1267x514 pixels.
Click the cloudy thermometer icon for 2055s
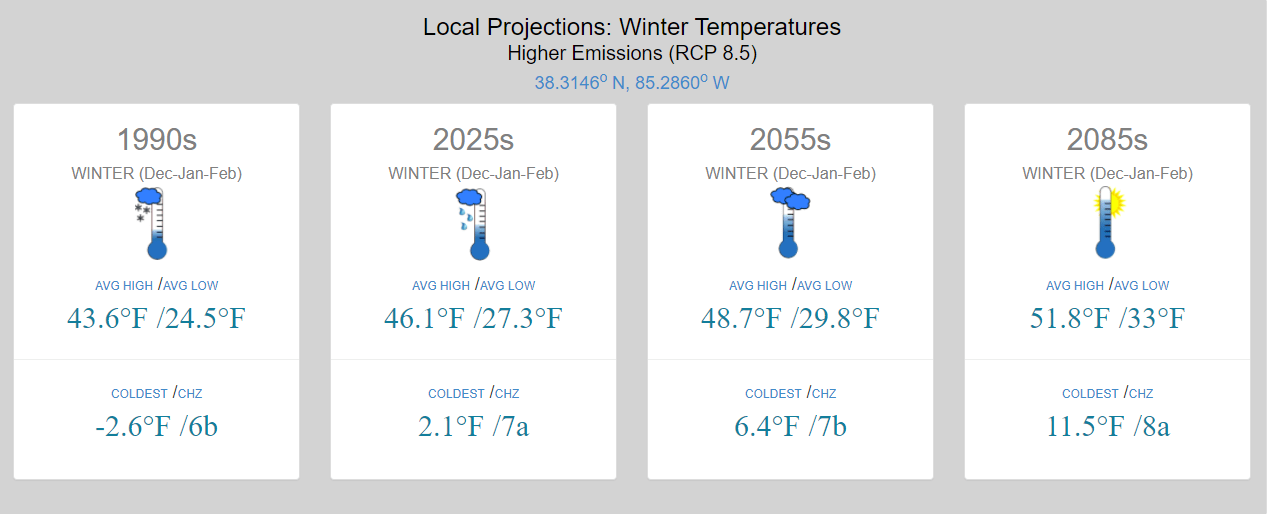[790, 224]
